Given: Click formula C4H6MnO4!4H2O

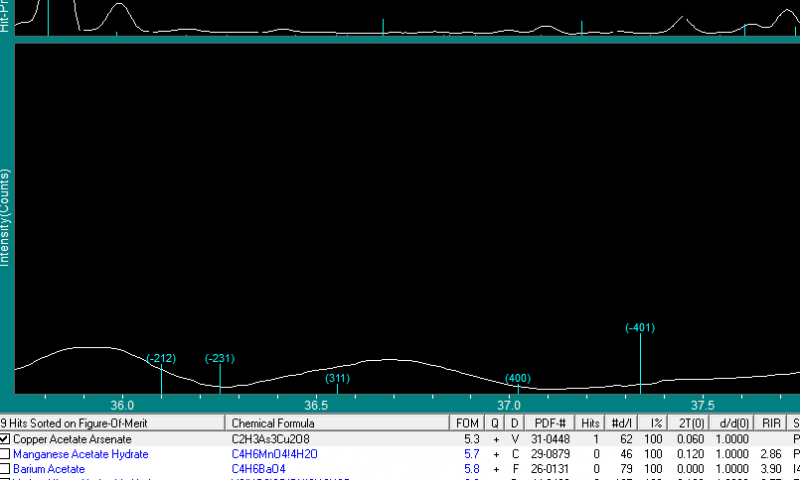Looking at the screenshot, I should [x=274, y=454].
